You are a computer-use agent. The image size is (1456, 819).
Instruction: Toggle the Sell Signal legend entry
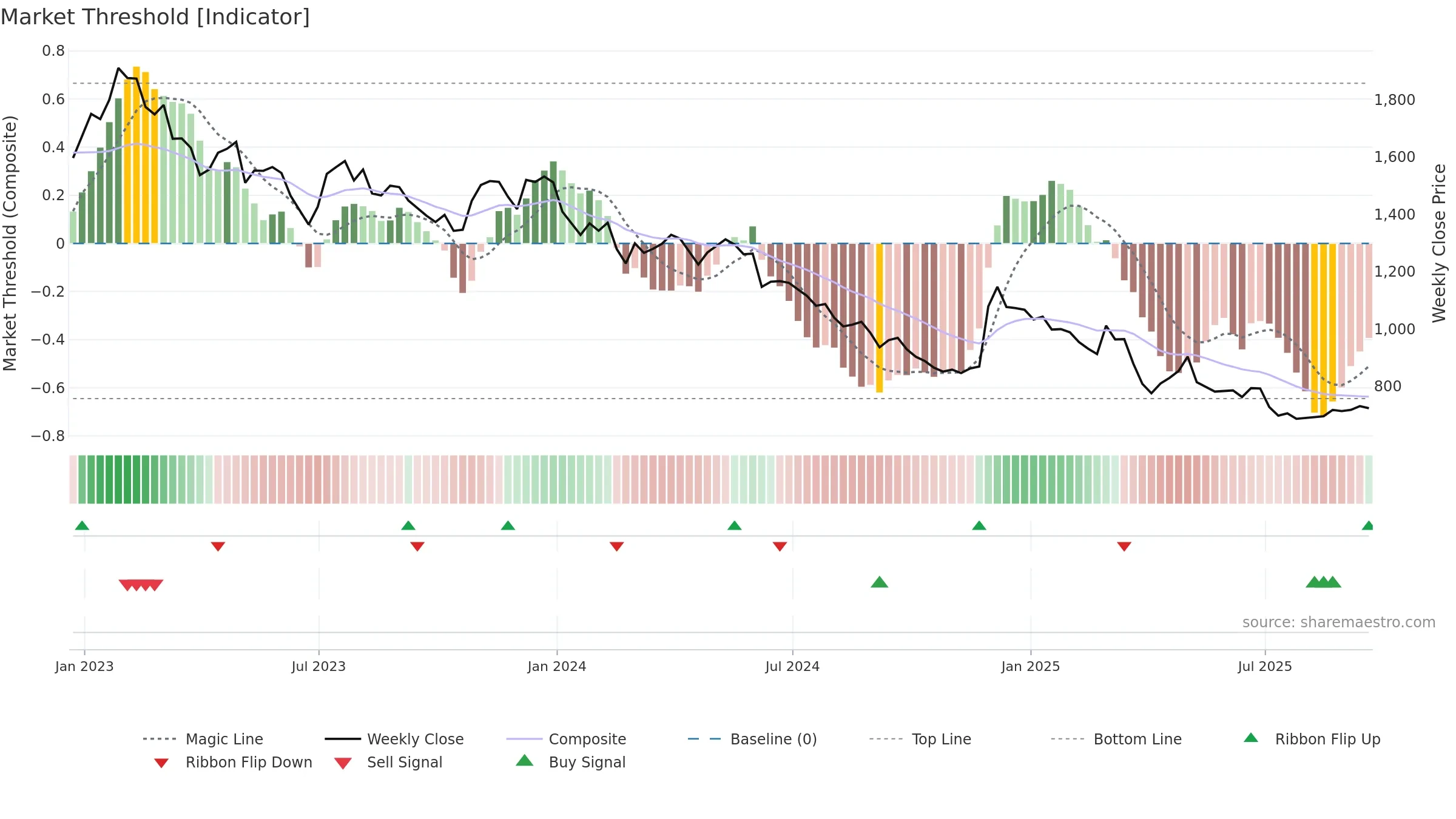click(x=388, y=762)
